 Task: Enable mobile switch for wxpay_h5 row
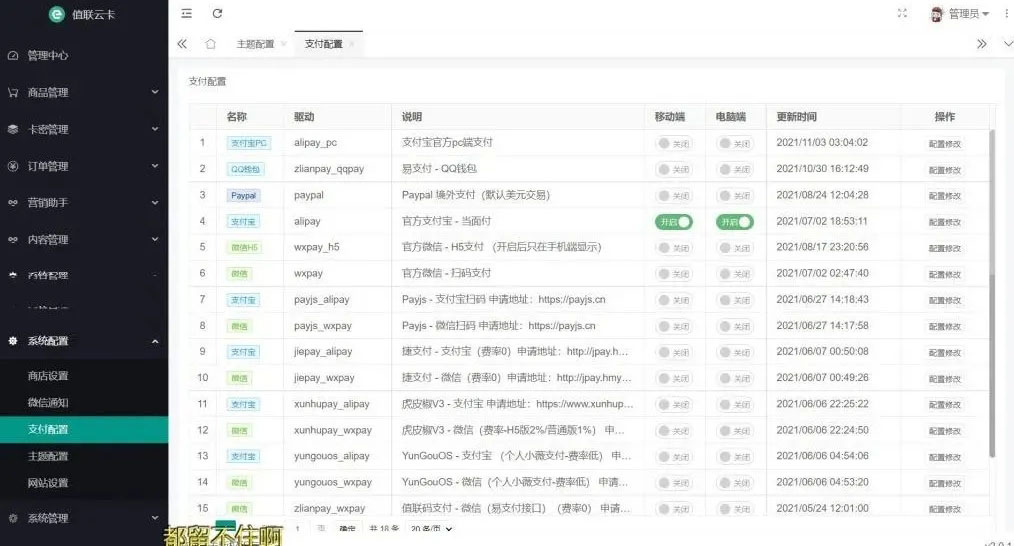[x=674, y=248]
